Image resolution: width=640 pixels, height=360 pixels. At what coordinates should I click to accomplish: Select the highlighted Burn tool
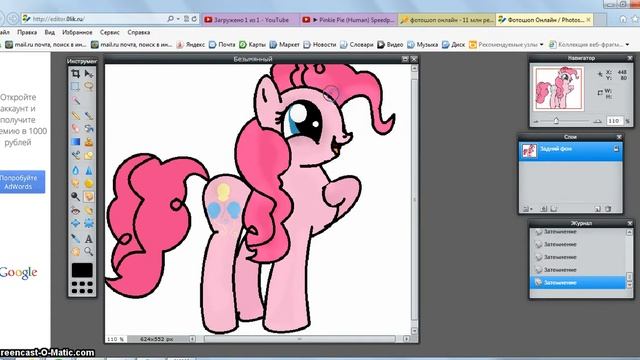tap(89, 196)
